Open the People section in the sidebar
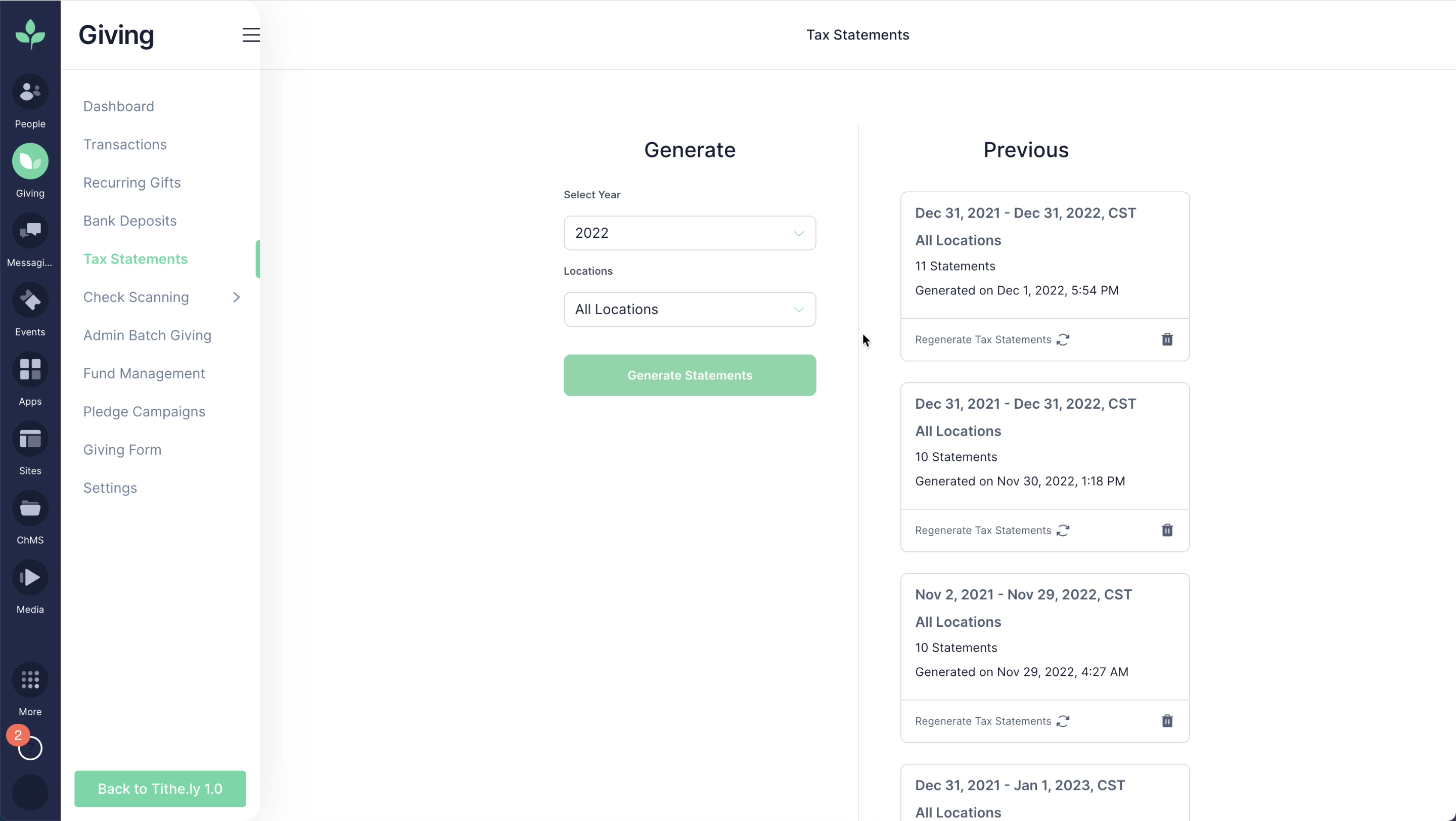This screenshot has width=1456, height=821. click(30, 100)
